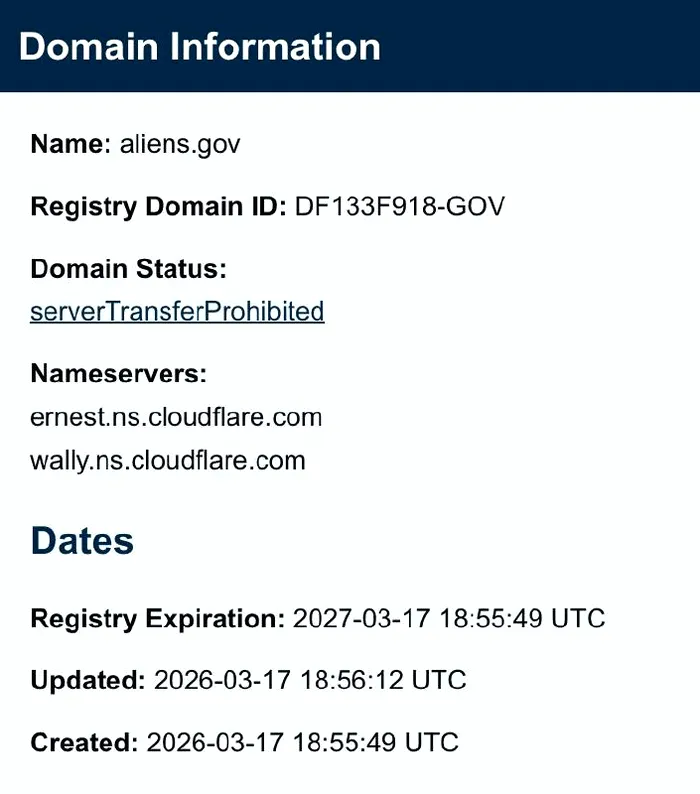This screenshot has height=794, width=700.
Task: Click the Created label
Action: tap(84, 743)
